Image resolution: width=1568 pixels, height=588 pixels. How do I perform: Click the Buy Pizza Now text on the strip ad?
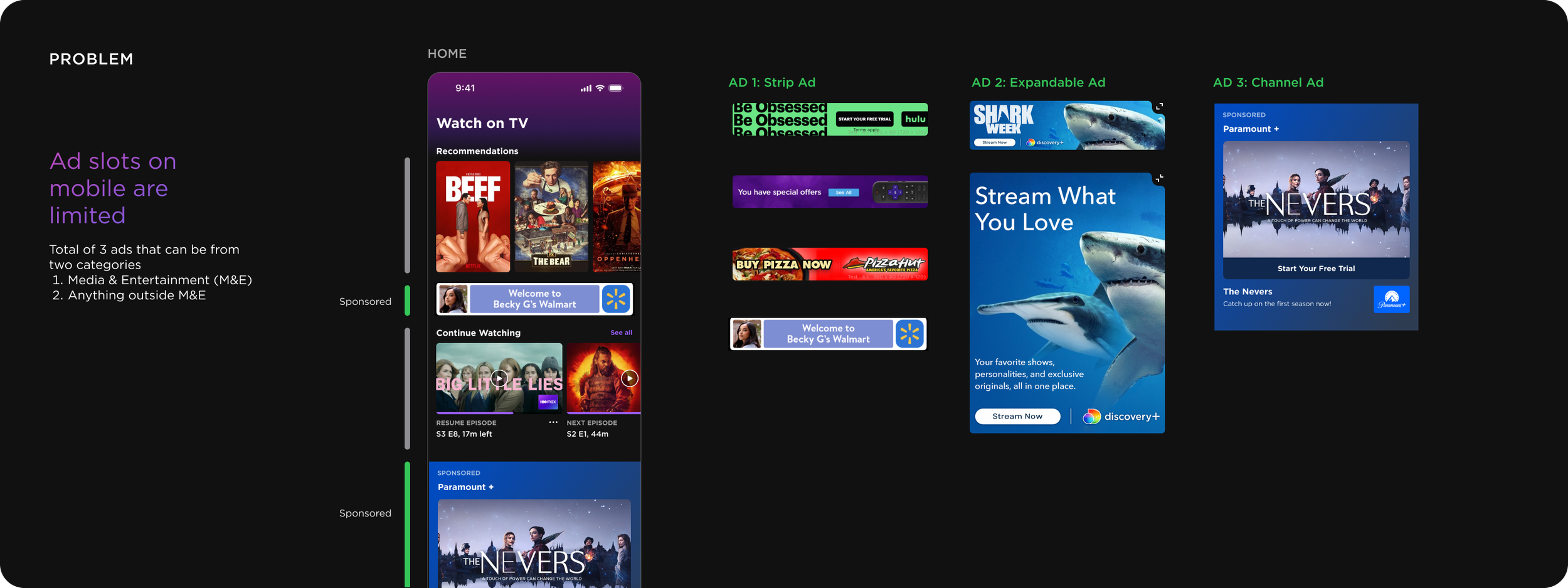coord(783,265)
